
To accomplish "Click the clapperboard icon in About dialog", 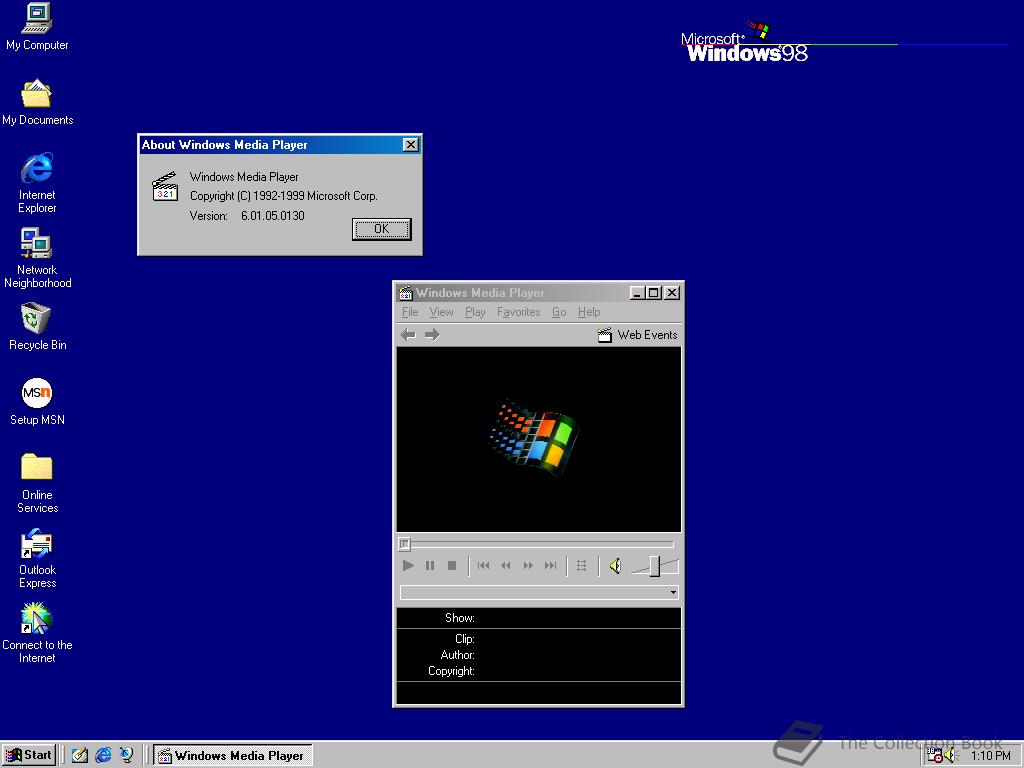I will click(165, 186).
